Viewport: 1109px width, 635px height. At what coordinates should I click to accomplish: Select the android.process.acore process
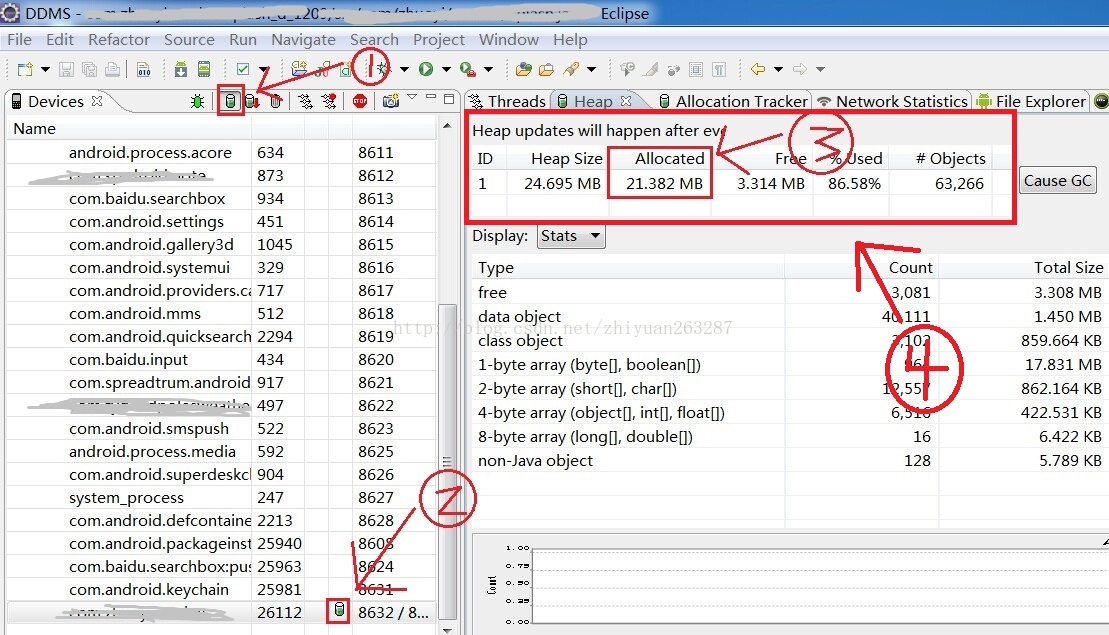[x=221, y=153]
